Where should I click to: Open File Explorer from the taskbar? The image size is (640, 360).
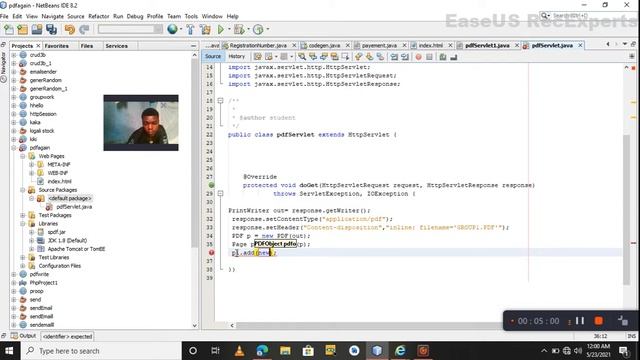(285, 351)
